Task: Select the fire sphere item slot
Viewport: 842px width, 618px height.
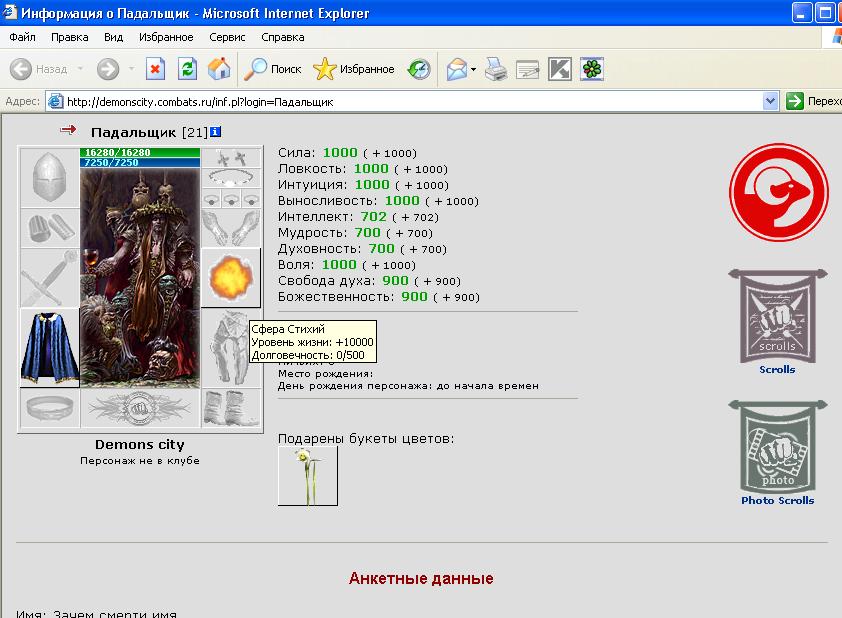Action: [231, 278]
